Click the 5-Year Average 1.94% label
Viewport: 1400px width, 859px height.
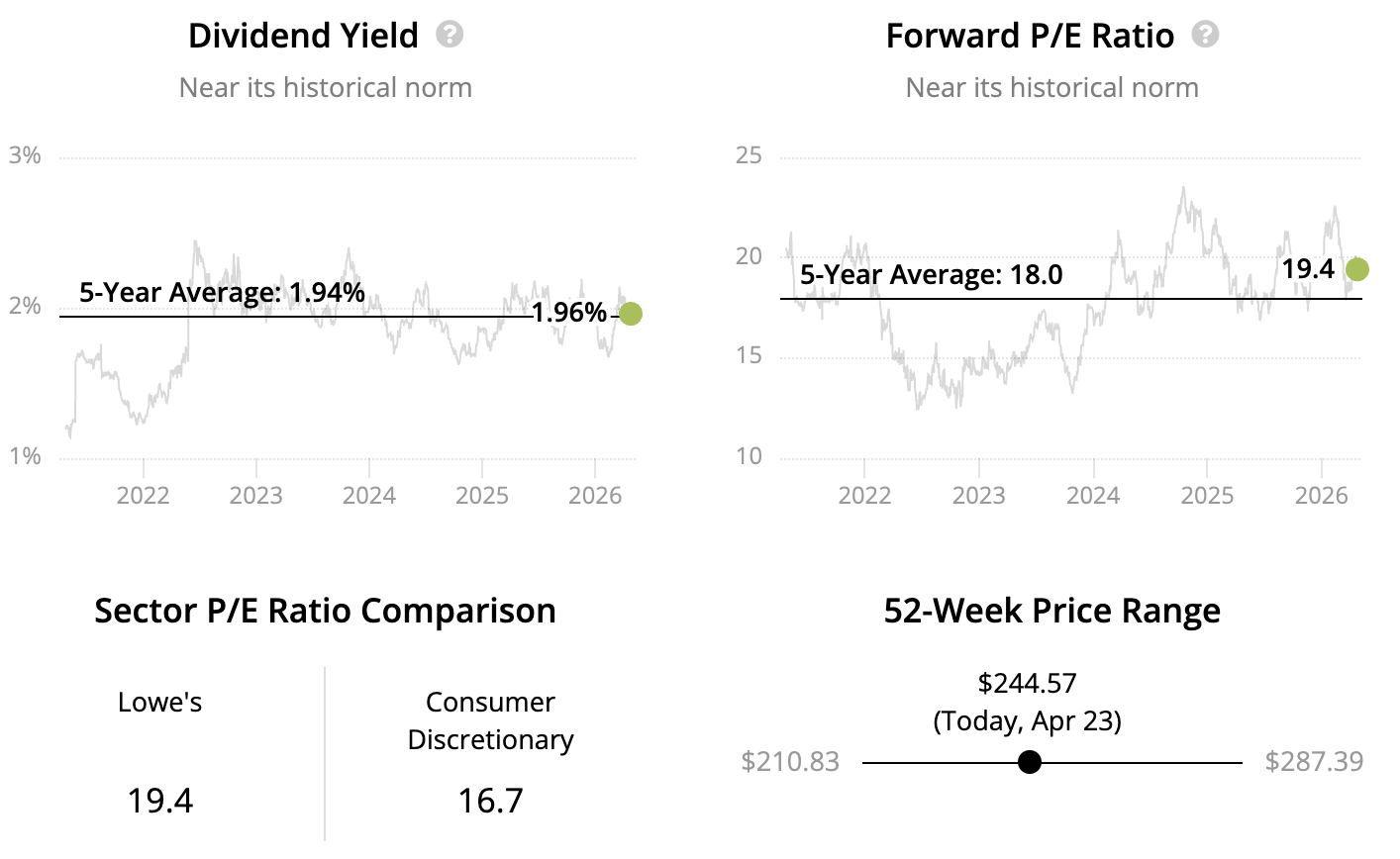(222, 293)
